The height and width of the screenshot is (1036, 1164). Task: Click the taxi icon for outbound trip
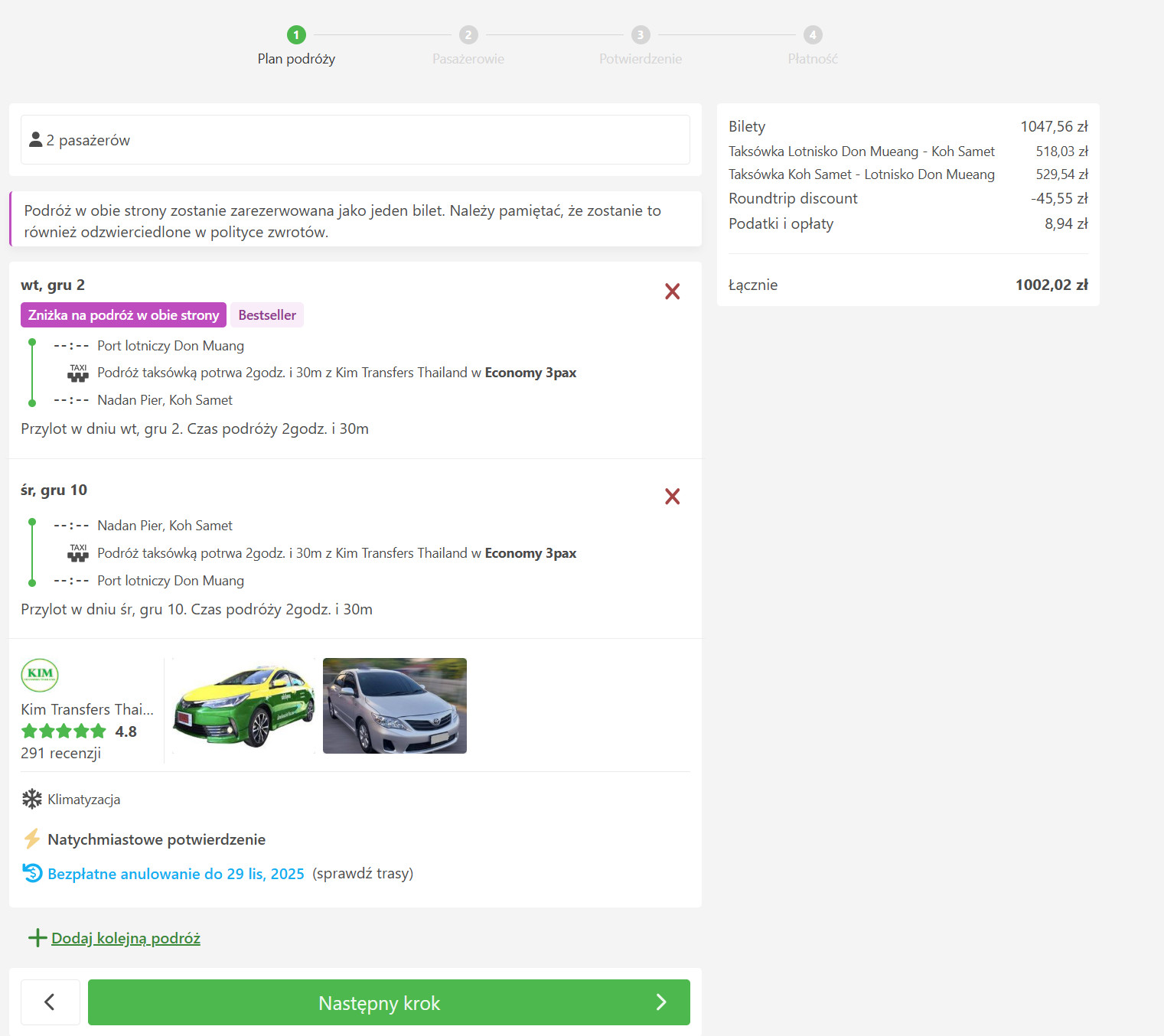pyautogui.click(x=78, y=373)
